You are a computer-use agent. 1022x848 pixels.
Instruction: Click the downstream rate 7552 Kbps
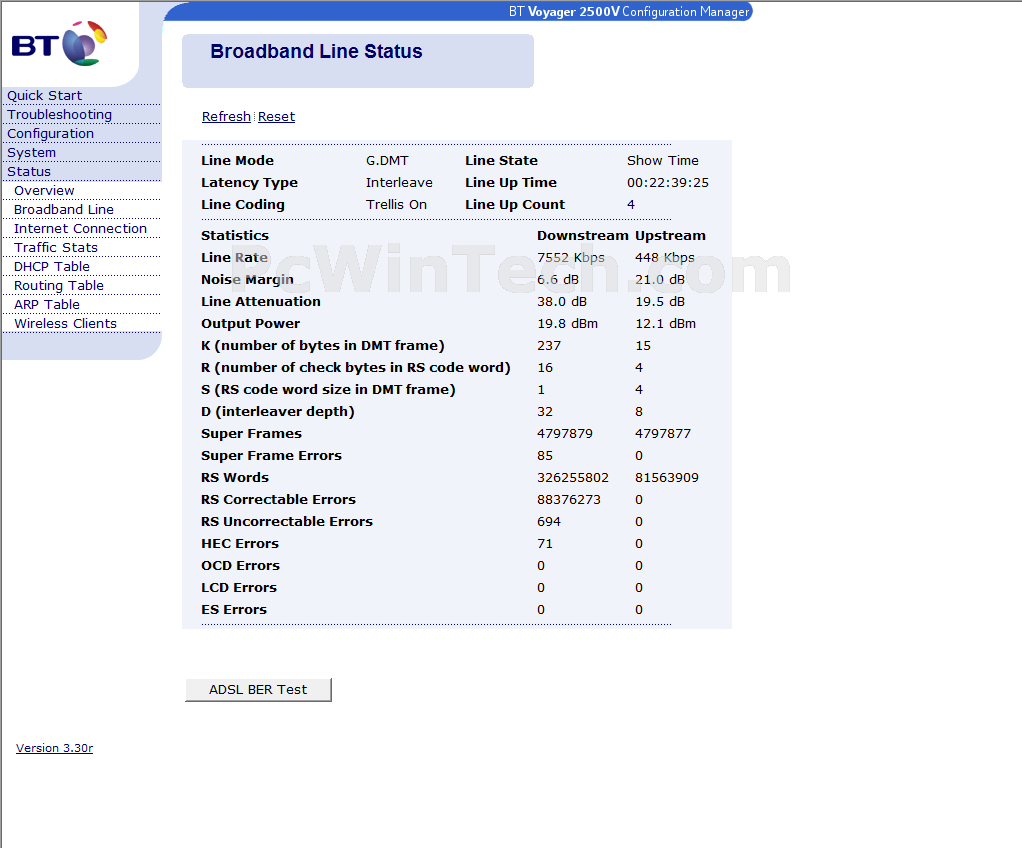click(x=571, y=257)
